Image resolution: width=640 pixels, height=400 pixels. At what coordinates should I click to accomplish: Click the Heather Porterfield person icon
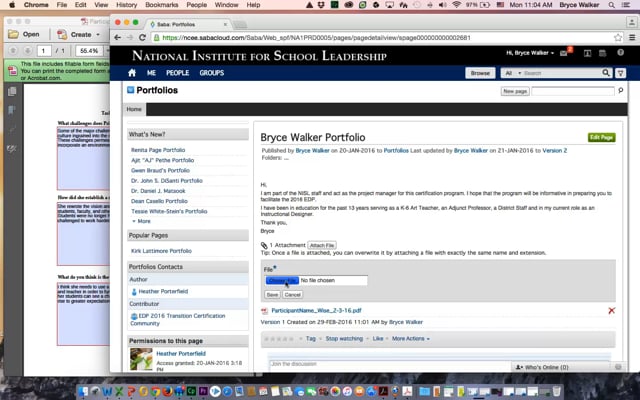[134, 292]
